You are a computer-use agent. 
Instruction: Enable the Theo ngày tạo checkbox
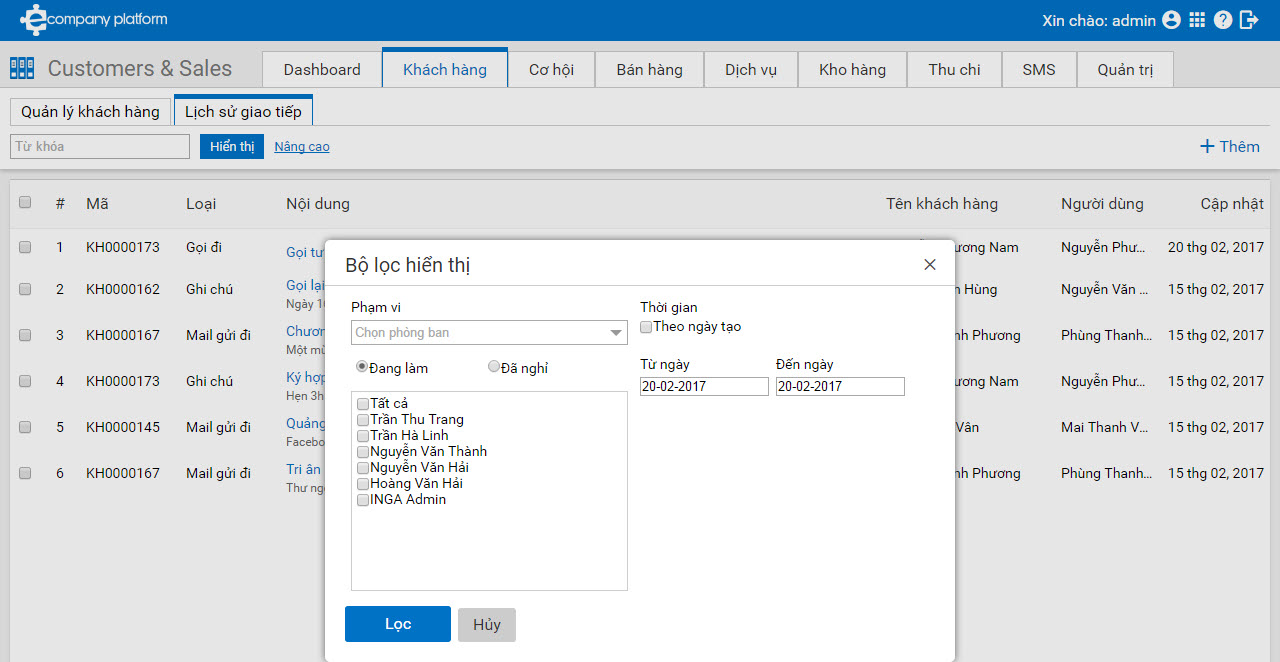point(646,327)
